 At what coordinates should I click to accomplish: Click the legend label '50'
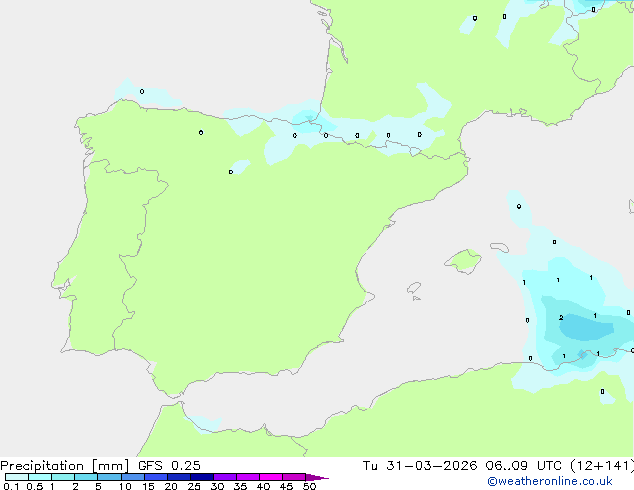click(309, 486)
